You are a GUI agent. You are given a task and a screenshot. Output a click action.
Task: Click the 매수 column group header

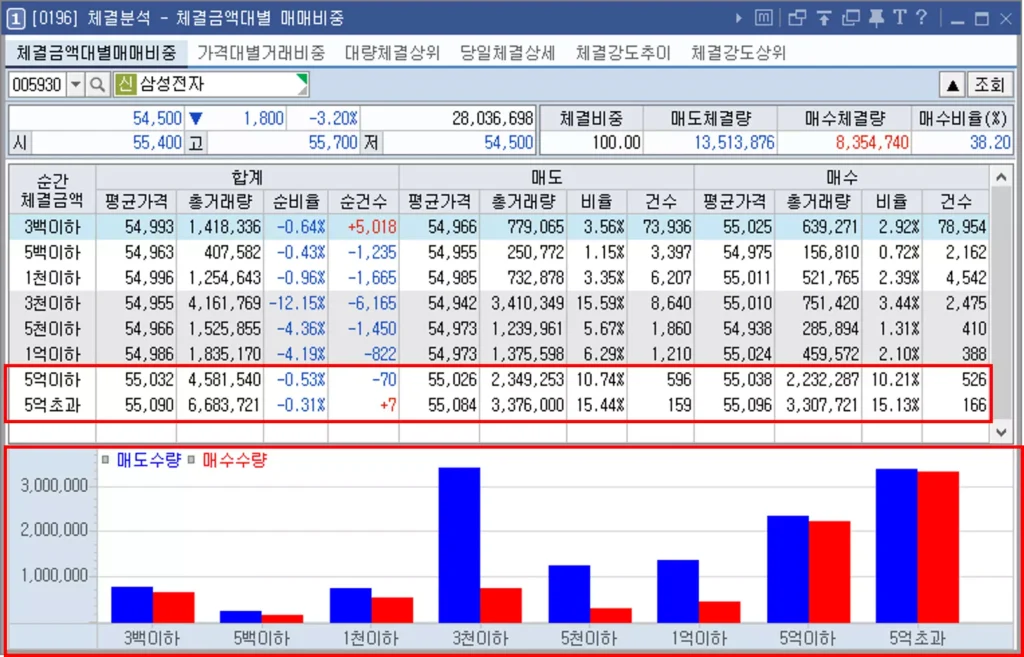842,177
